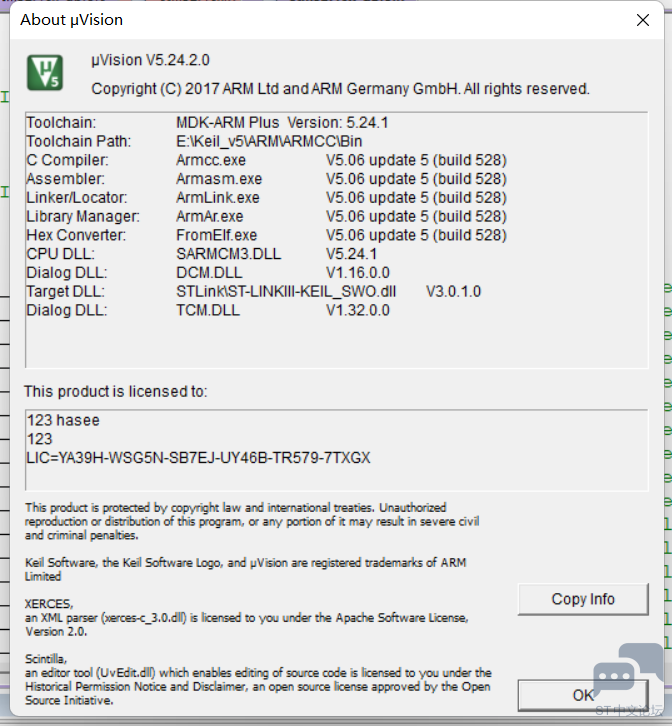Click the copyright 2017 ARM Ltd line
The height and width of the screenshot is (726, 672).
point(340,88)
